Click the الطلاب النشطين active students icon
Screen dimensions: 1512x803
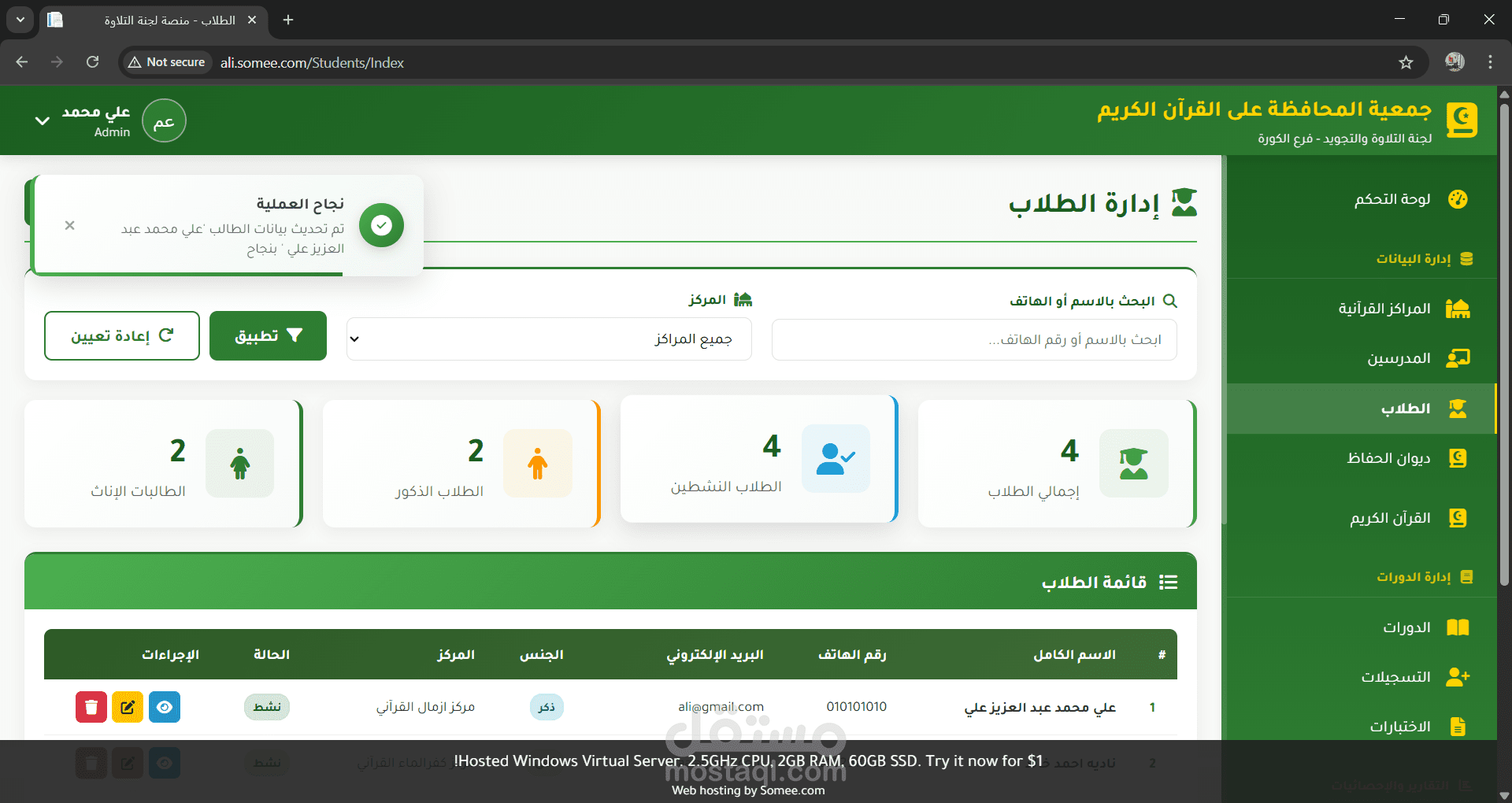pos(836,458)
